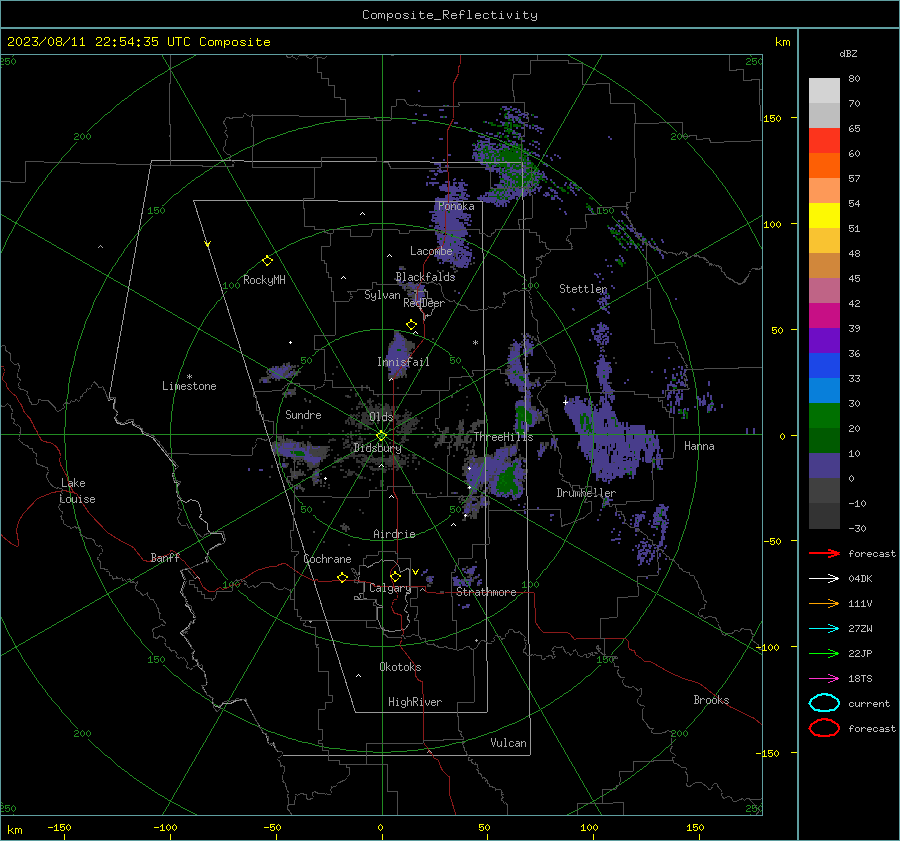Click the Strathmore town label

click(x=486, y=592)
